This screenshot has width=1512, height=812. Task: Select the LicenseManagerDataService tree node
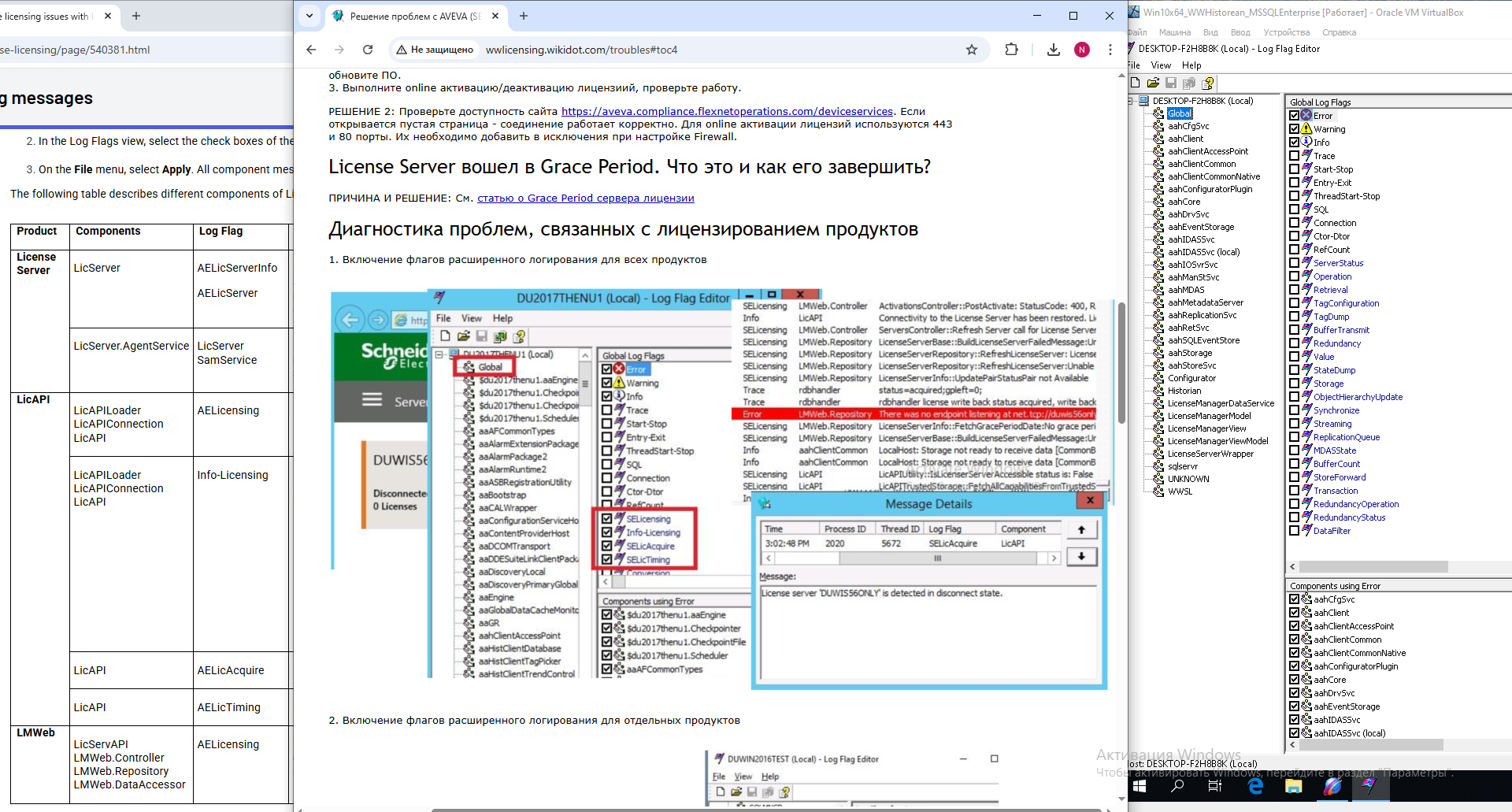[1221, 403]
